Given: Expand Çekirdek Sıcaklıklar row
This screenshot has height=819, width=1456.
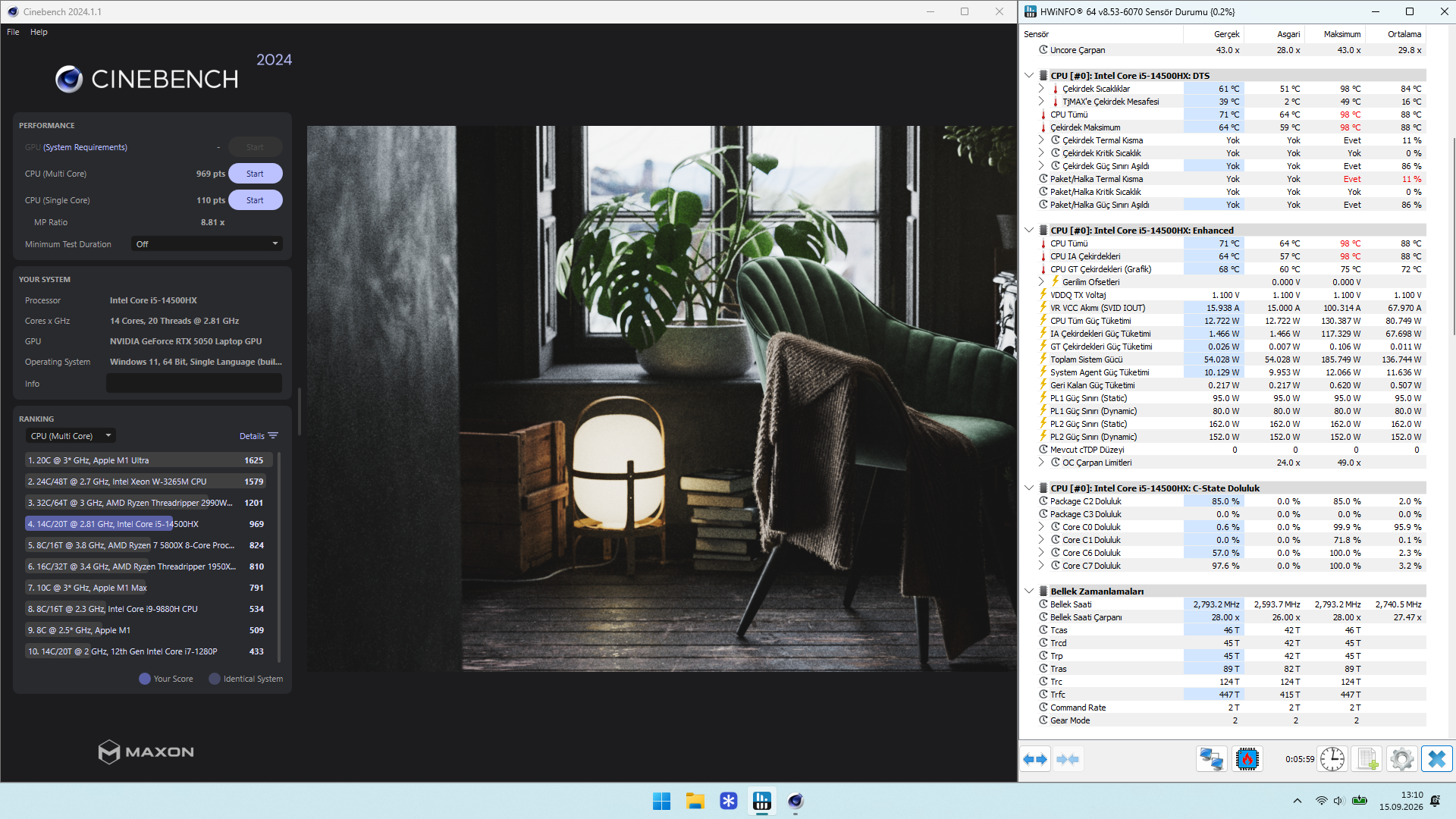Looking at the screenshot, I should 1041,89.
